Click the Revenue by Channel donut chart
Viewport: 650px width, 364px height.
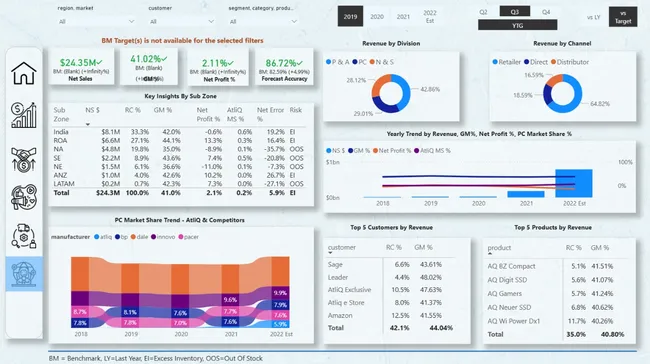[x=563, y=93]
